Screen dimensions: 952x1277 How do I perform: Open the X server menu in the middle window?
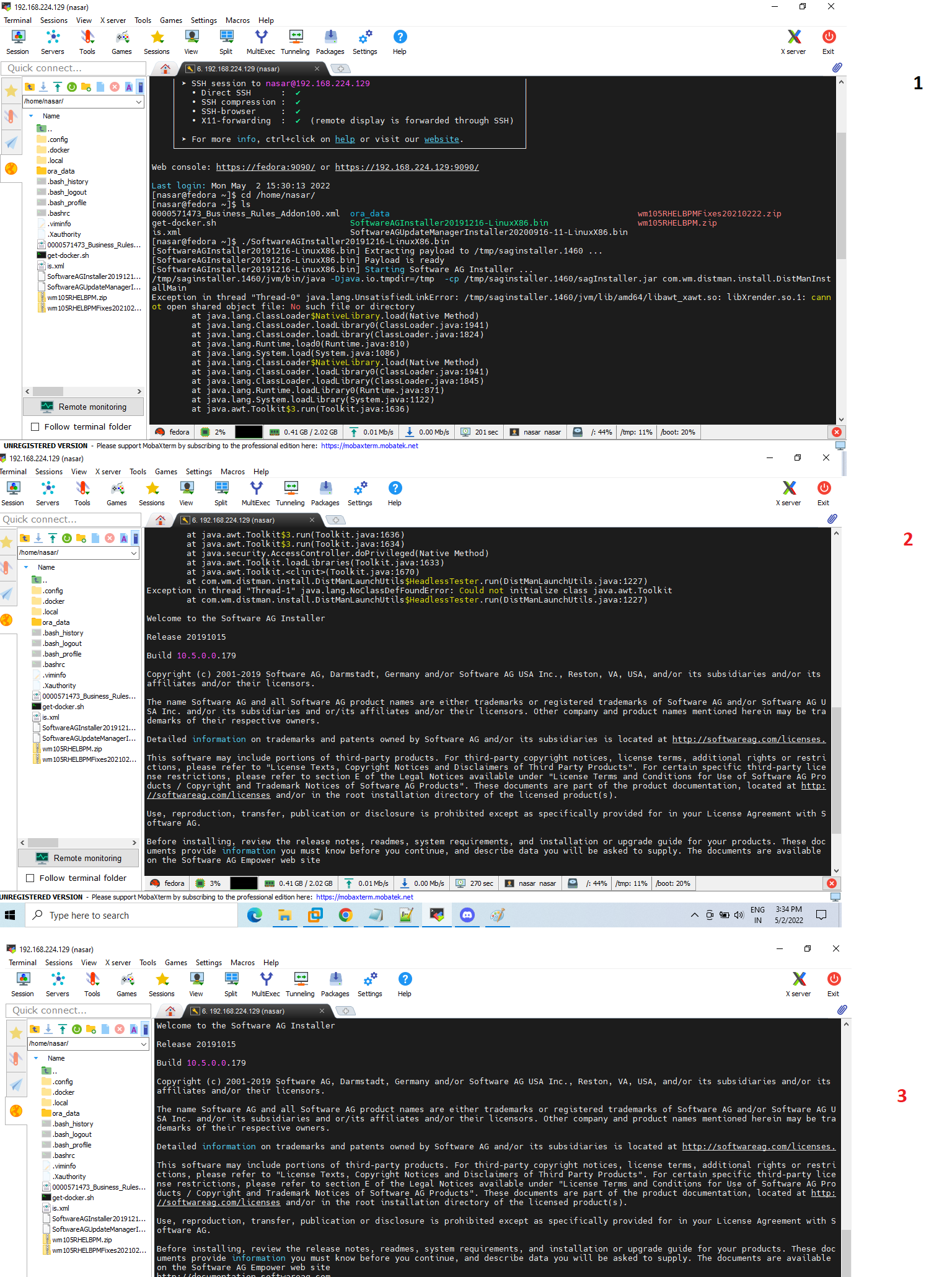click(108, 472)
